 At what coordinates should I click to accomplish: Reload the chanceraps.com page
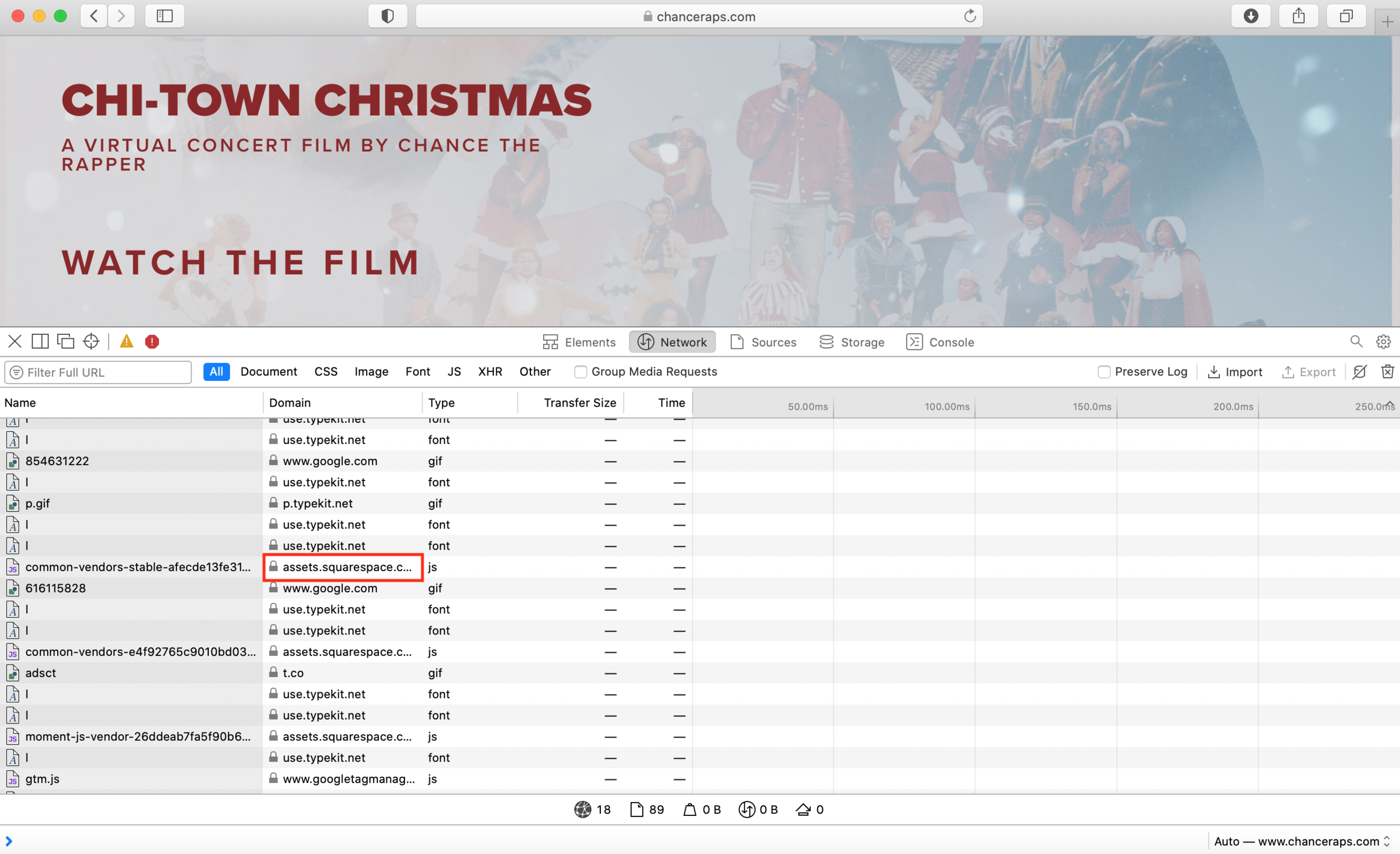click(x=969, y=16)
